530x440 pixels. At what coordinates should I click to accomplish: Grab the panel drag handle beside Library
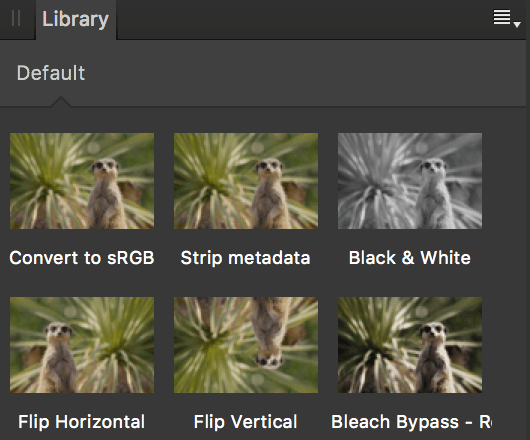point(16,18)
